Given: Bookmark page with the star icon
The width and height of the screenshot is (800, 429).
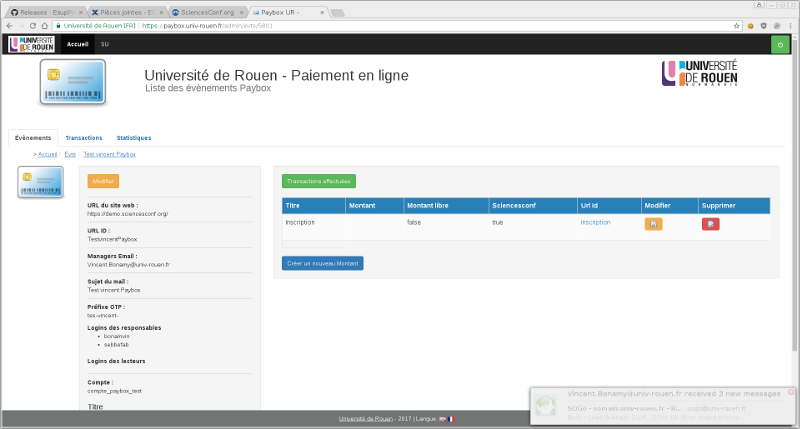Looking at the screenshot, I should point(748,24).
